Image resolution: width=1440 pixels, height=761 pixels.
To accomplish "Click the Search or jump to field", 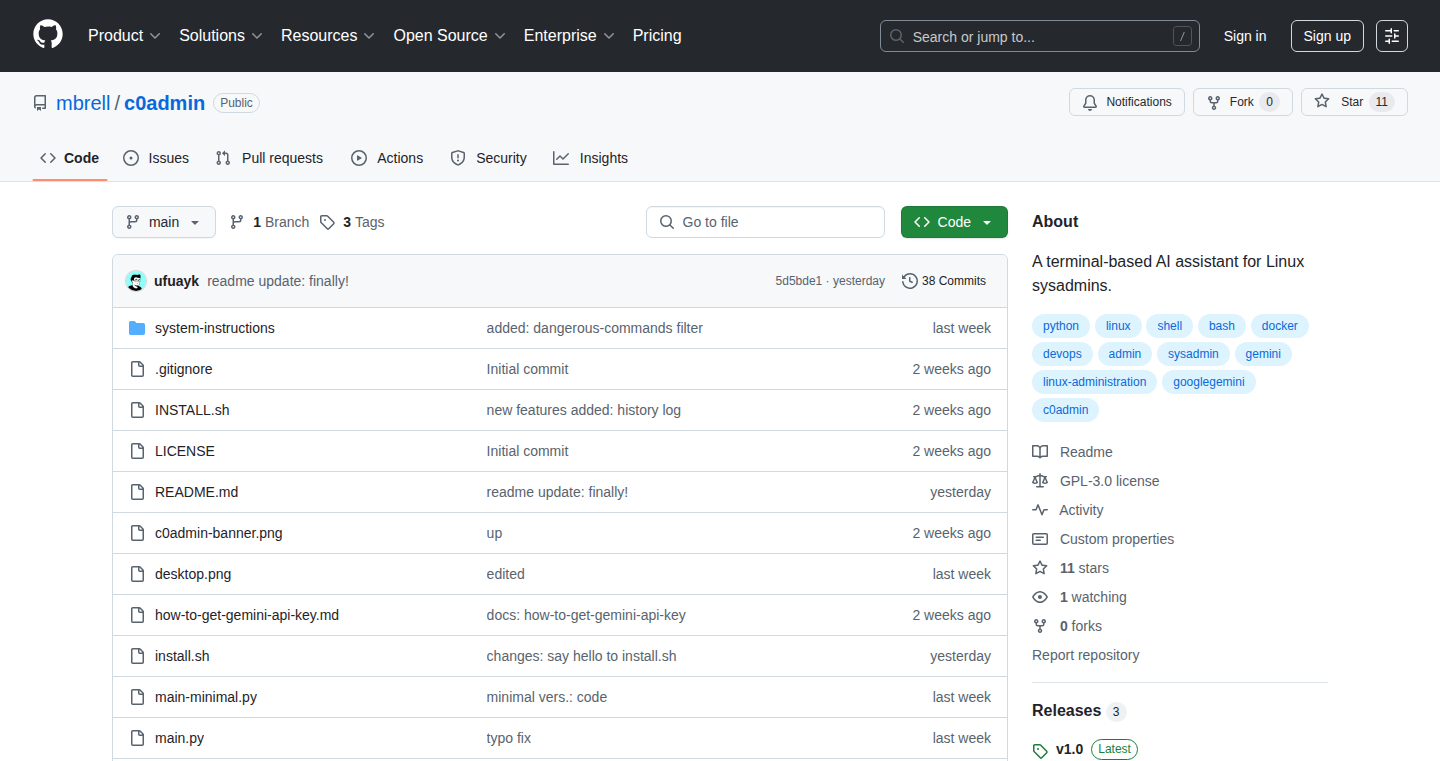I will [x=1040, y=36].
